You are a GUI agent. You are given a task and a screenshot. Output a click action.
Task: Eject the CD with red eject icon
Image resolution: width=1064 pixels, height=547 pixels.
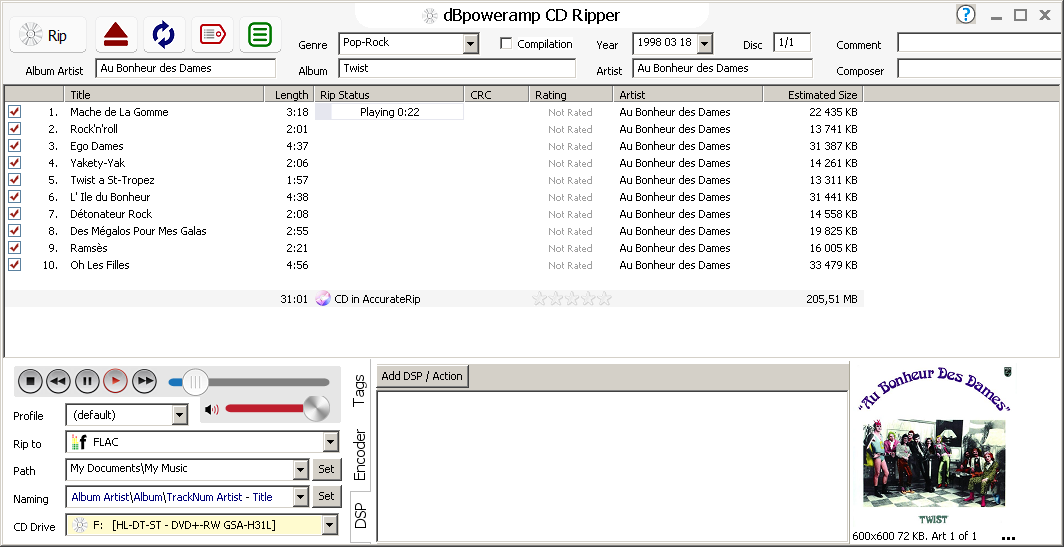pos(116,35)
